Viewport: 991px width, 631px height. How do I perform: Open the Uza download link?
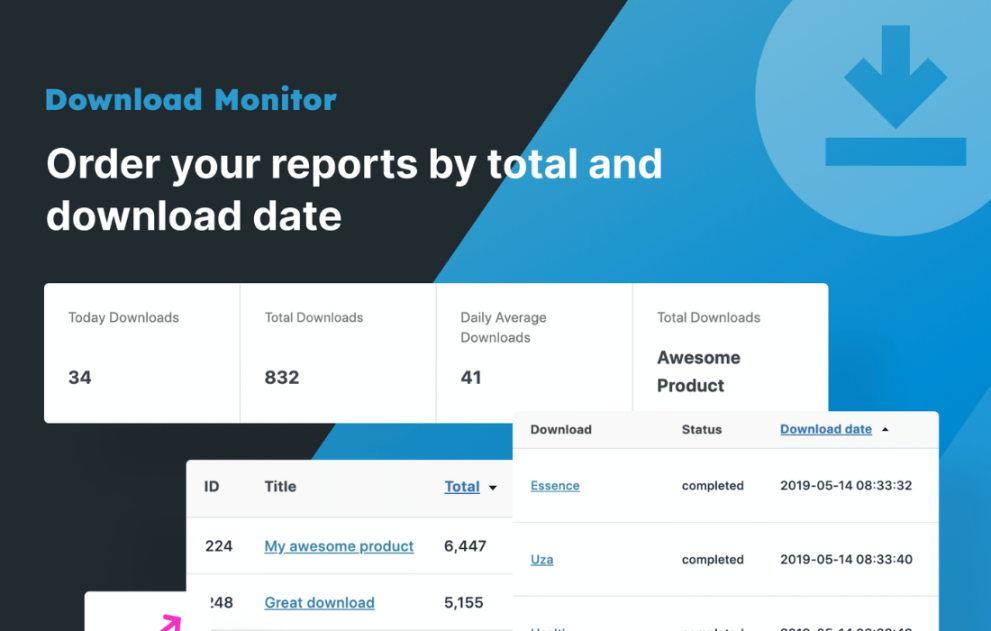tap(541, 560)
